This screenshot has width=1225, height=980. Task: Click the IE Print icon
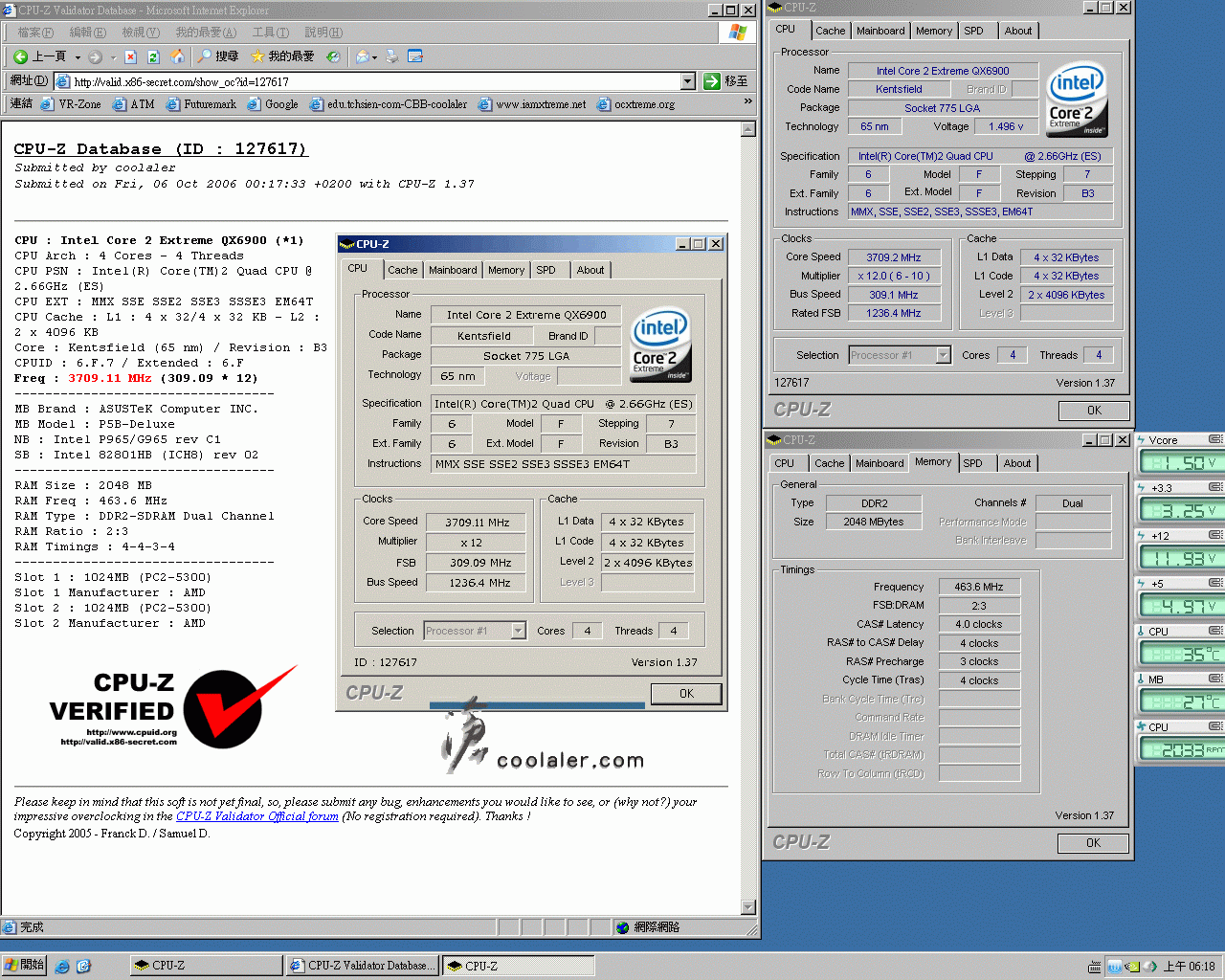(391, 56)
